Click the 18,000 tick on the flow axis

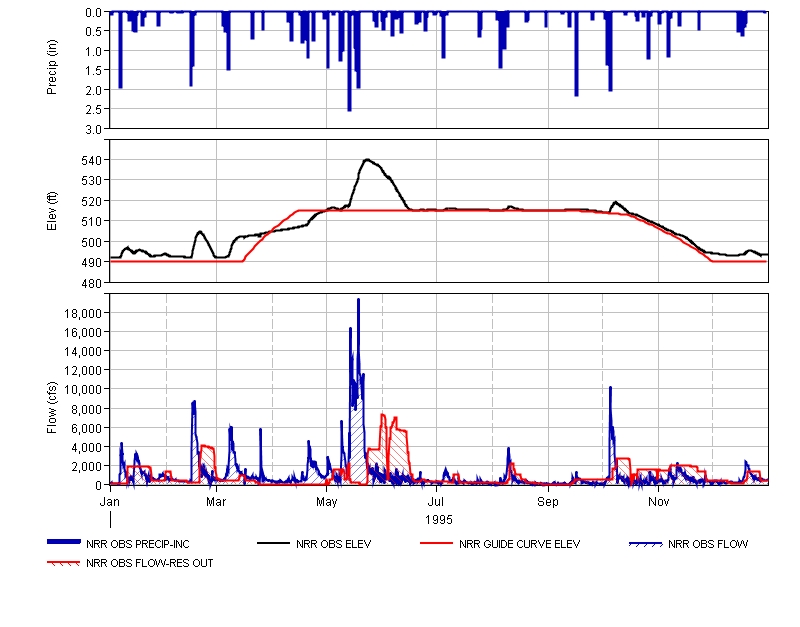(x=83, y=313)
